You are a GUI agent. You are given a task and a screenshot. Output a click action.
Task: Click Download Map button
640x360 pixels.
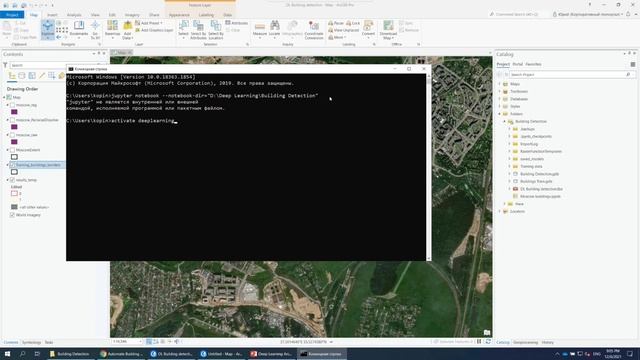[388, 30]
